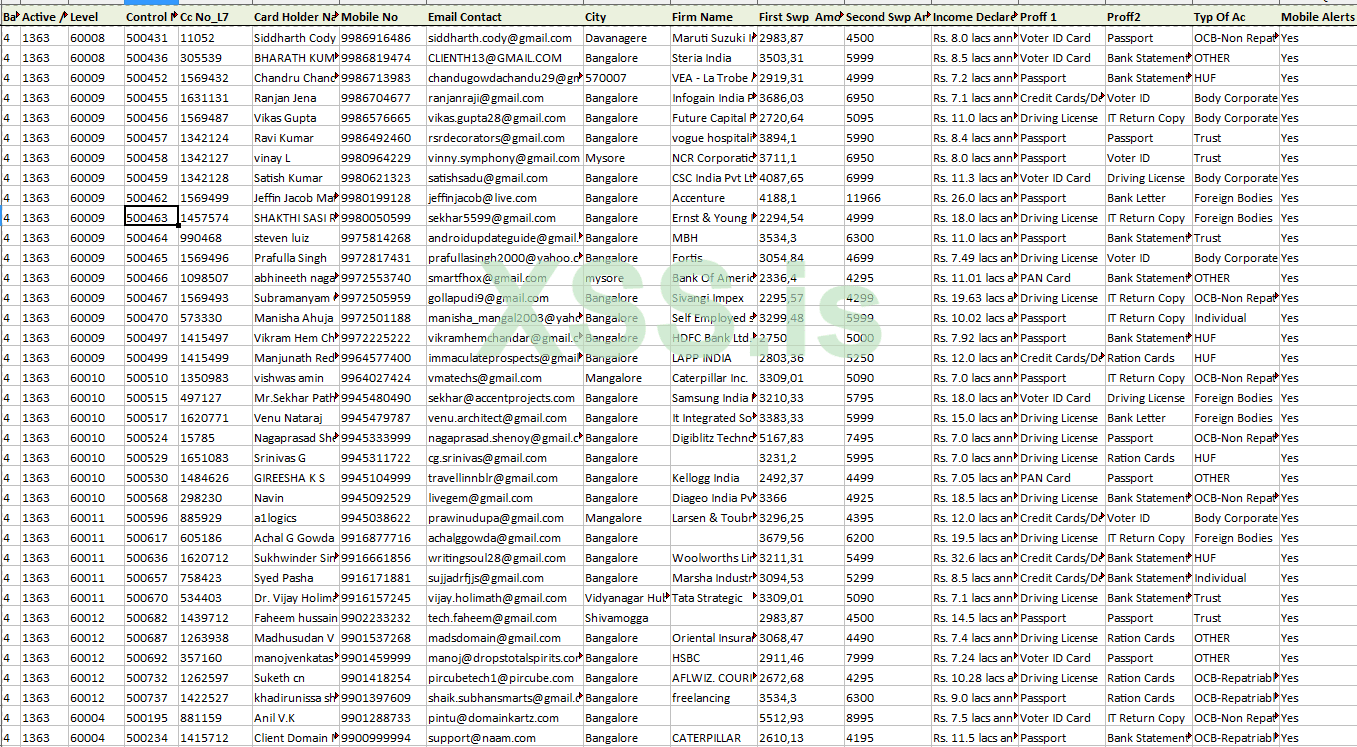Select the "Fortis" firm cell
Viewport: 1357px width, 747px height.
(713, 258)
